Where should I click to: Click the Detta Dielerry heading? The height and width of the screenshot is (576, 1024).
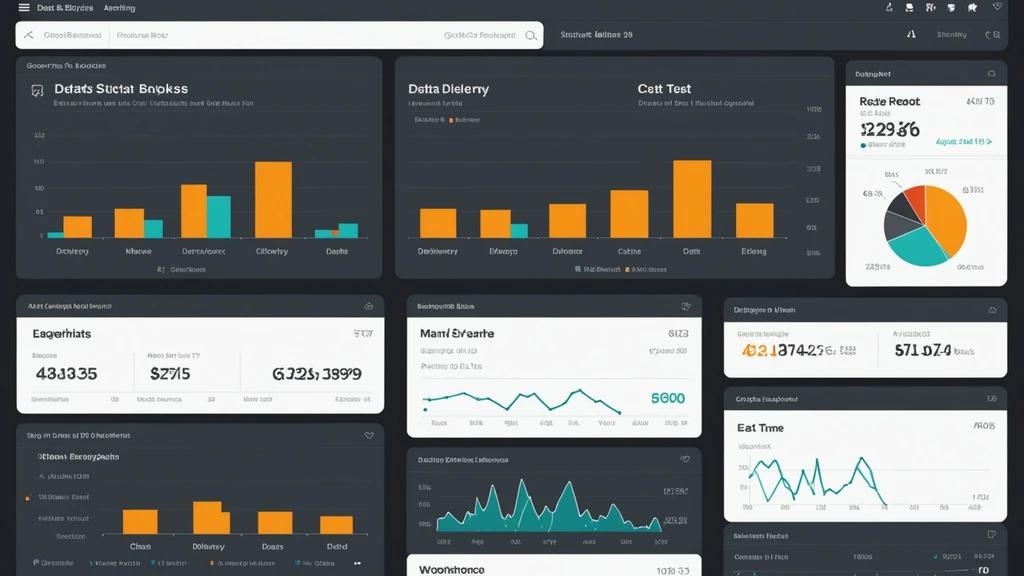449,89
